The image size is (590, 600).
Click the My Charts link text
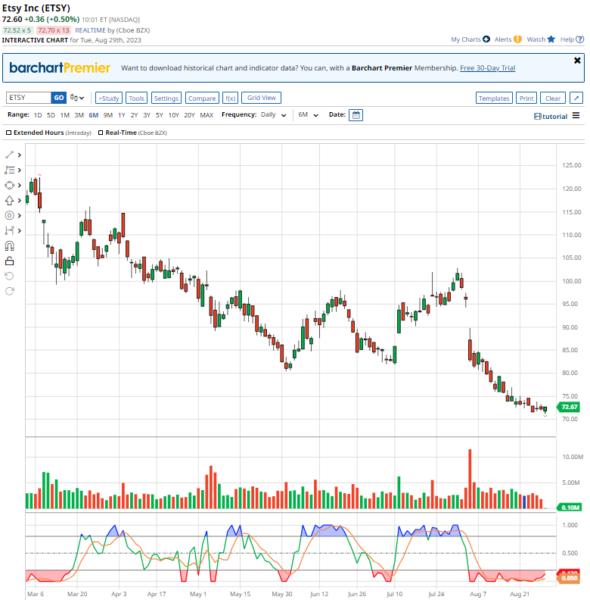pos(466,39)
